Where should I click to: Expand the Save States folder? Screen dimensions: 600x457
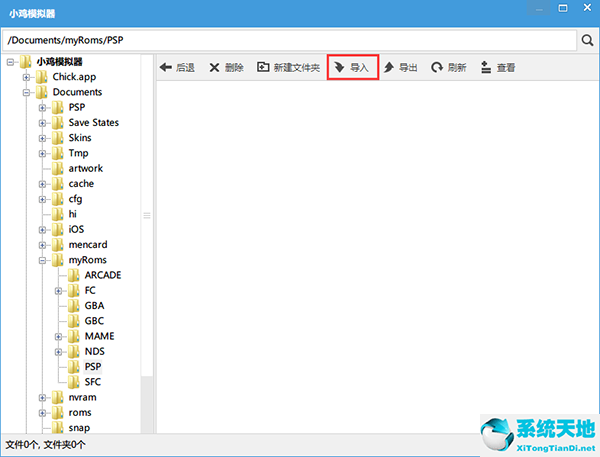click(x=43, y=123)
